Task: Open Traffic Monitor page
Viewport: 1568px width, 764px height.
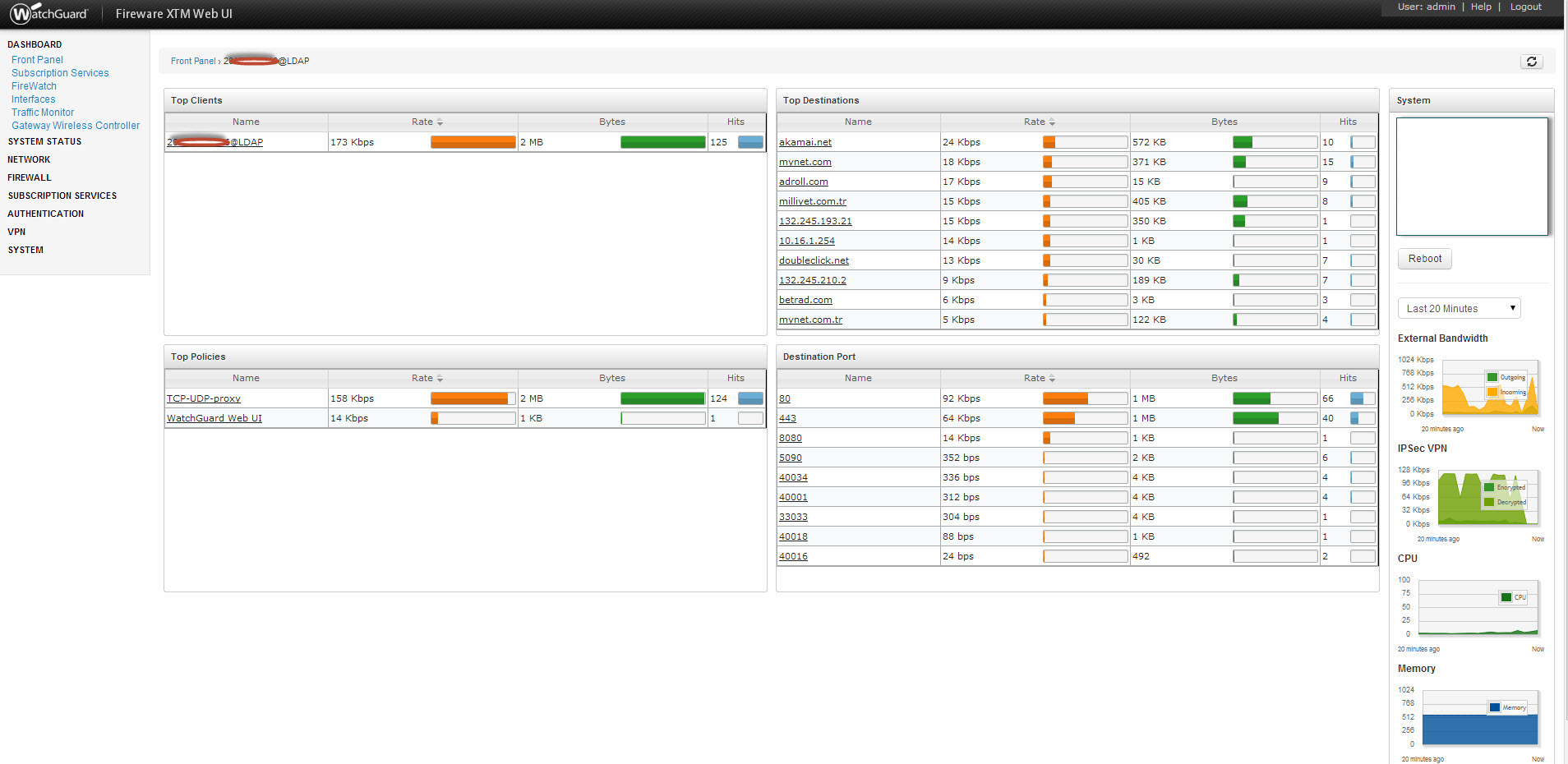Action: pos(43,113)
